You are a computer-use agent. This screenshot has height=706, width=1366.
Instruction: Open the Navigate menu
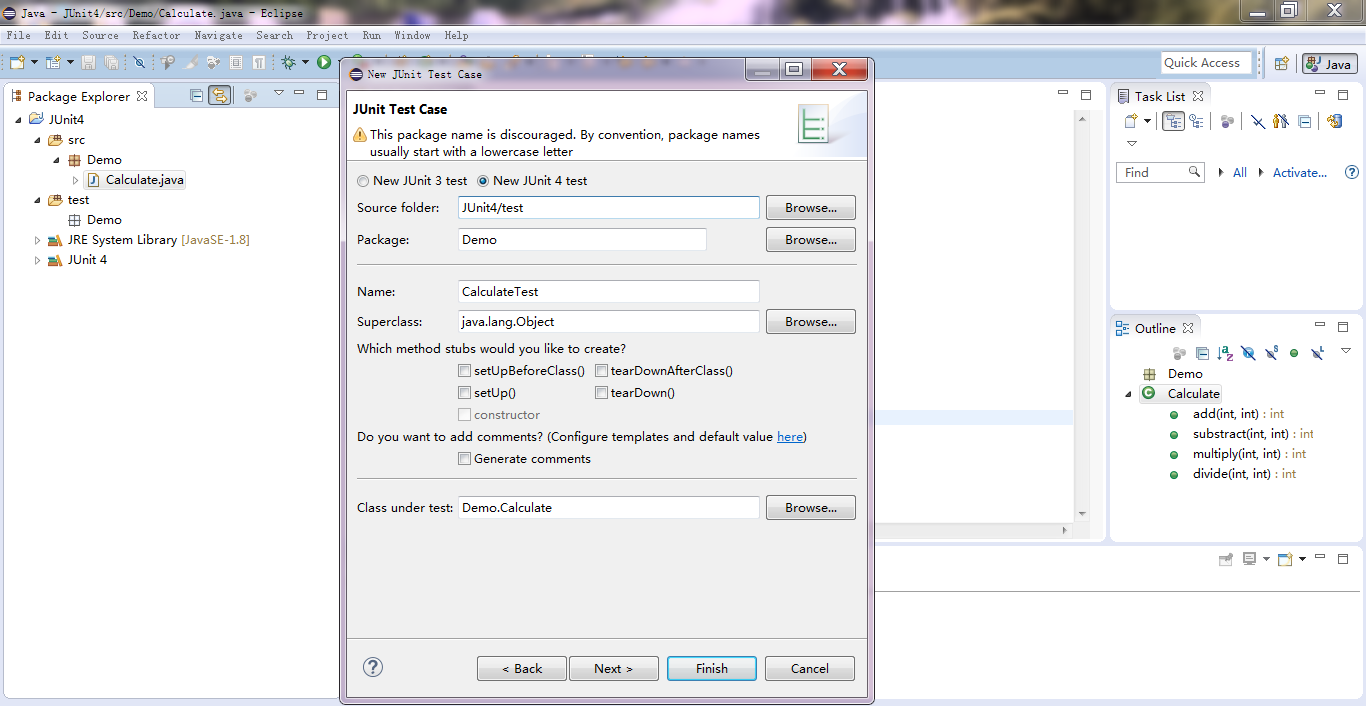click(x=218, y=35)
